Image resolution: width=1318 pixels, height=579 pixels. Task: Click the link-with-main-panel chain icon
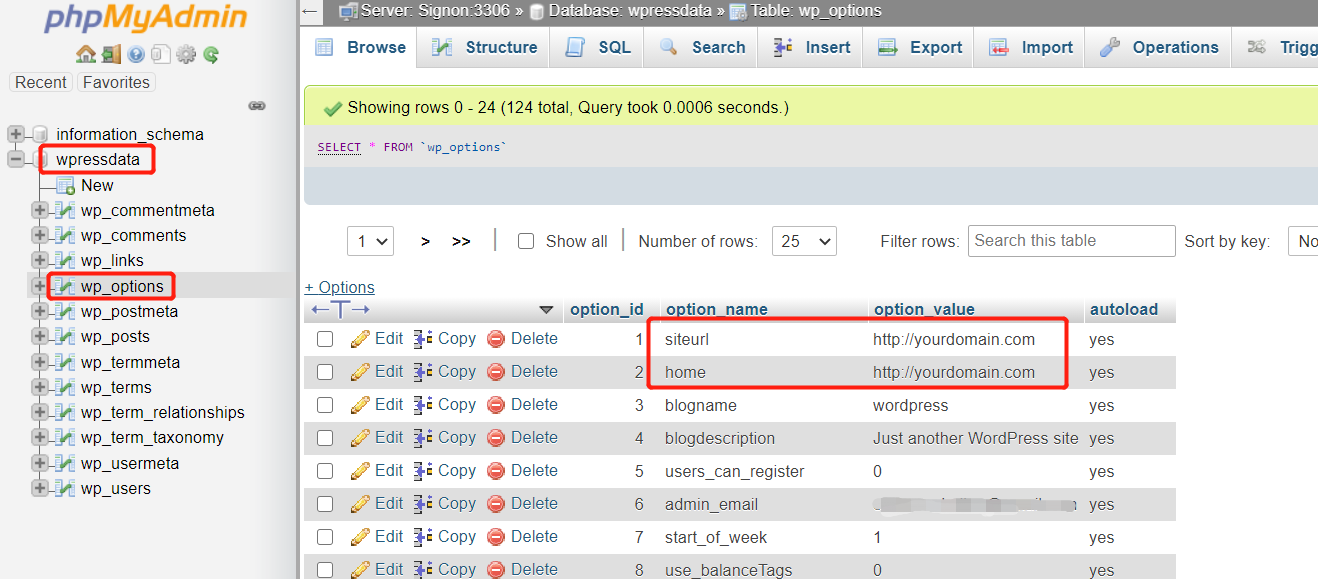[x=257, y=106]
